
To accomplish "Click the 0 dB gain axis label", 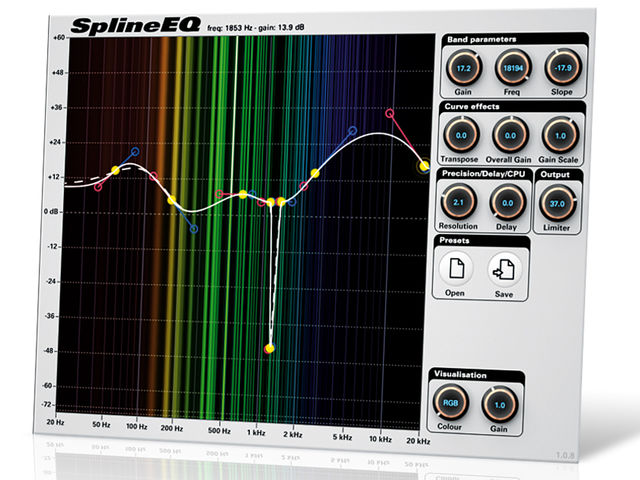I will coord(51,211).
